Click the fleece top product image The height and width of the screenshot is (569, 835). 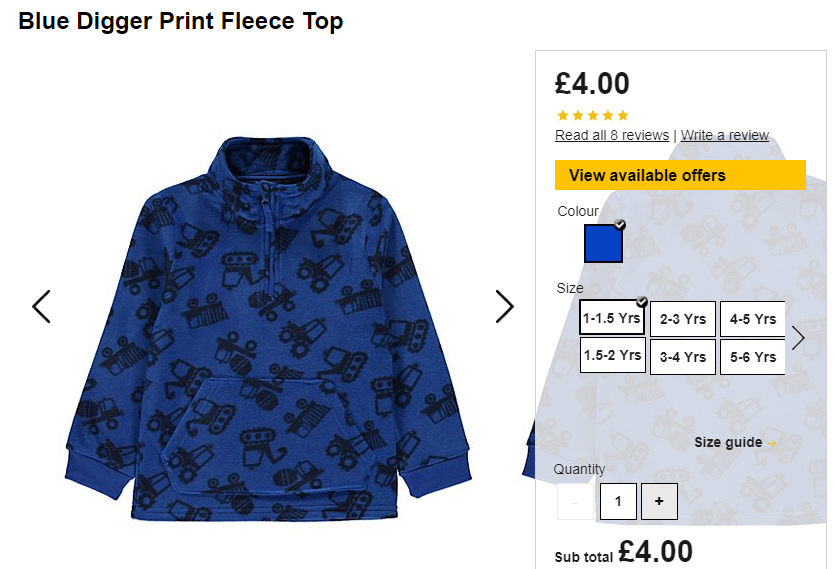(268, 328)
